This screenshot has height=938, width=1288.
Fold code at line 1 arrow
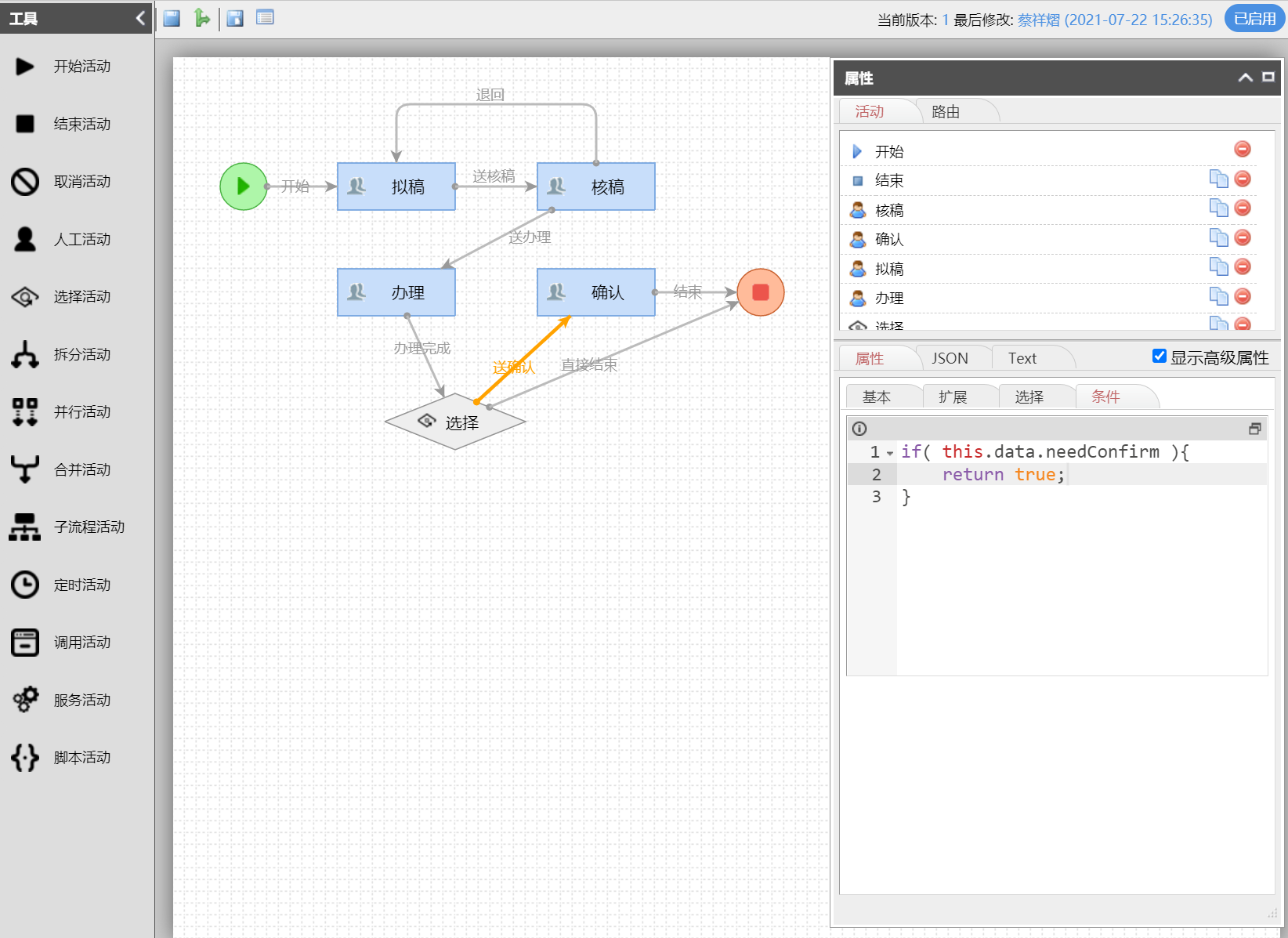click(890, 453)
